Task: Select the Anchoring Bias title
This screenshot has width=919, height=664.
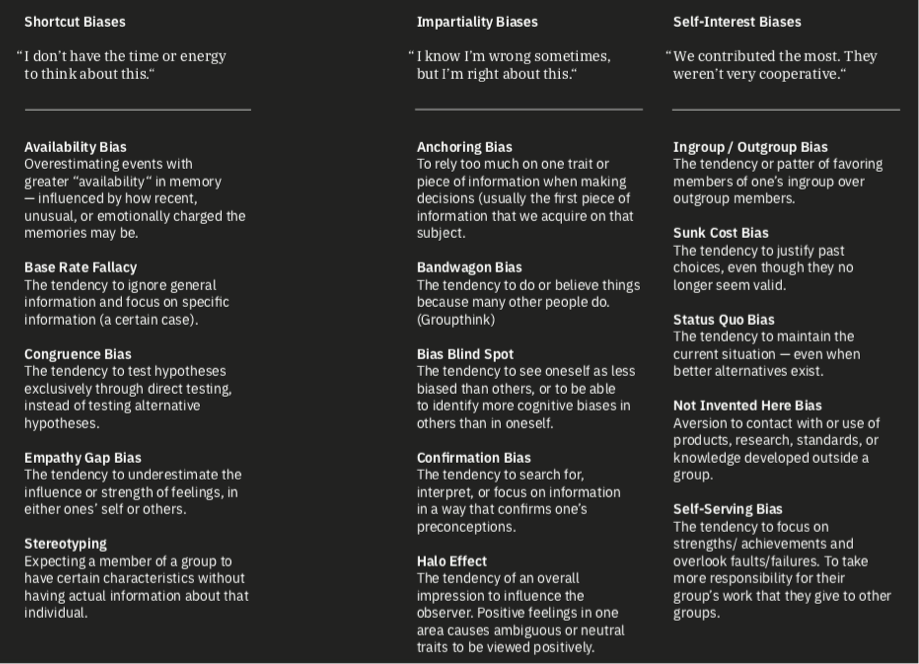Action: 464,147
